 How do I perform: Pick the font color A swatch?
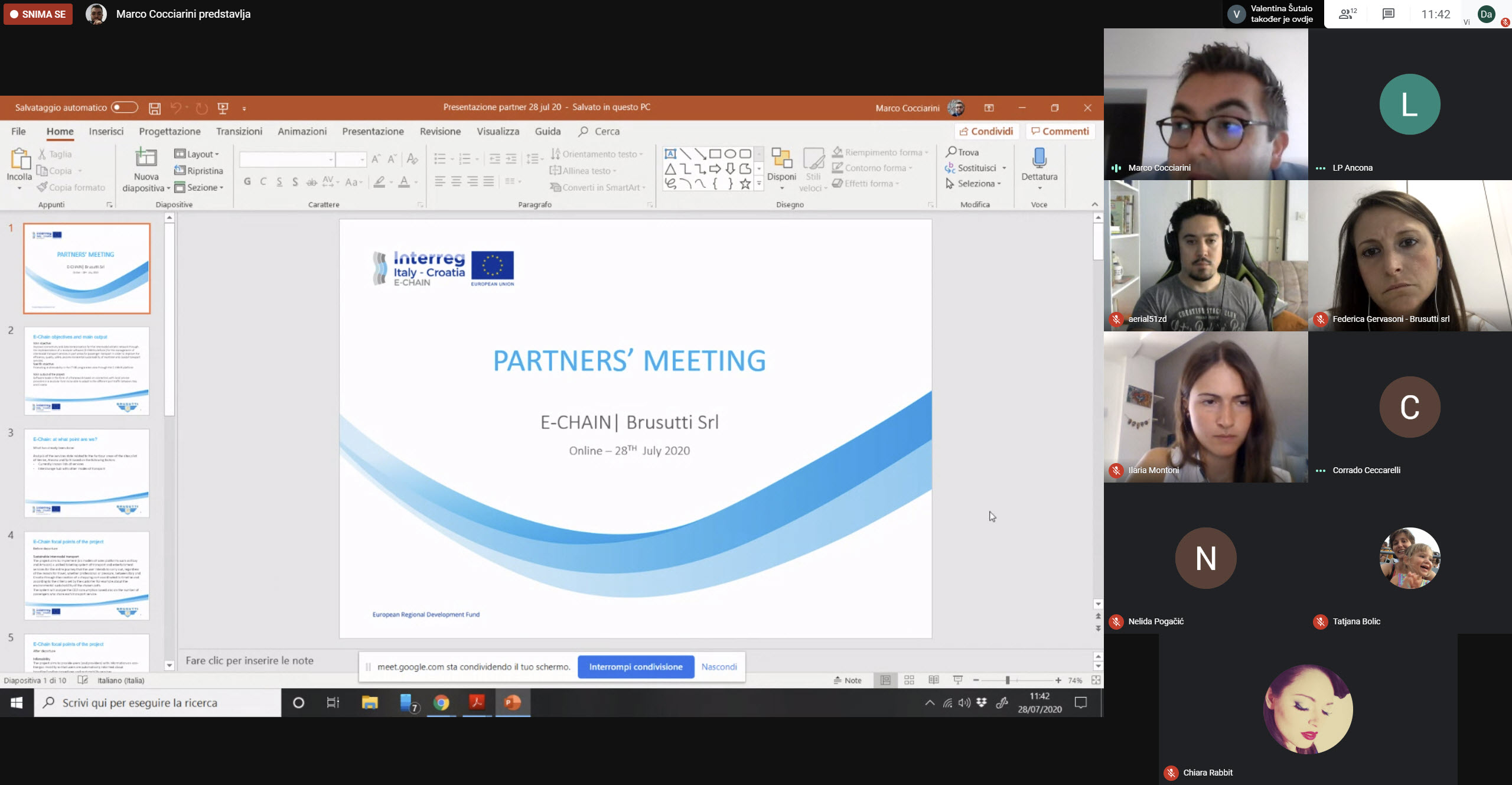[404, 182]
